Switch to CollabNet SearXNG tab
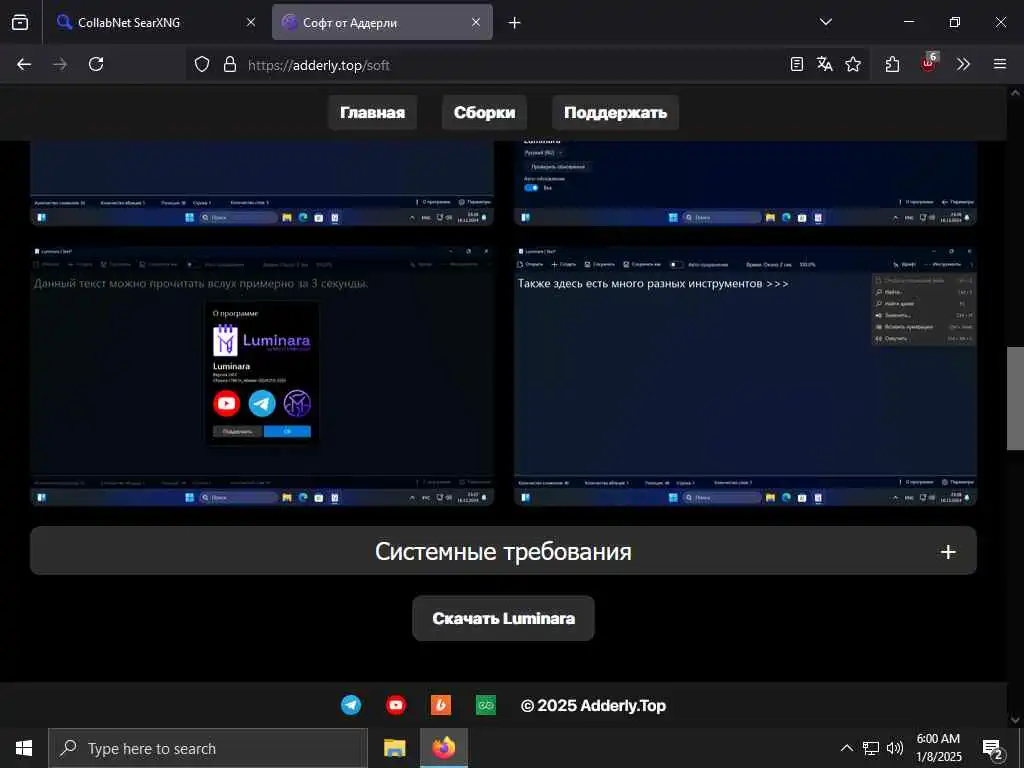This screenshot has width=1024, height=768. tap(155, 22)
